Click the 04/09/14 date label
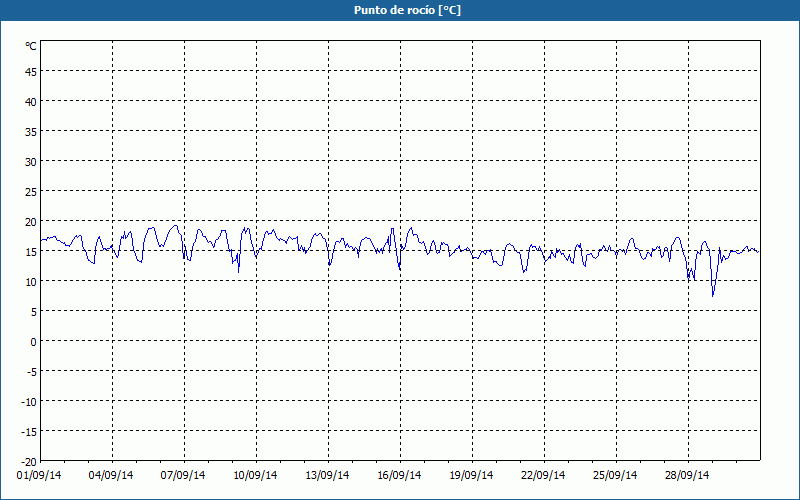Image resolution: width=800 pixels, height=500 pixels. 111,475
